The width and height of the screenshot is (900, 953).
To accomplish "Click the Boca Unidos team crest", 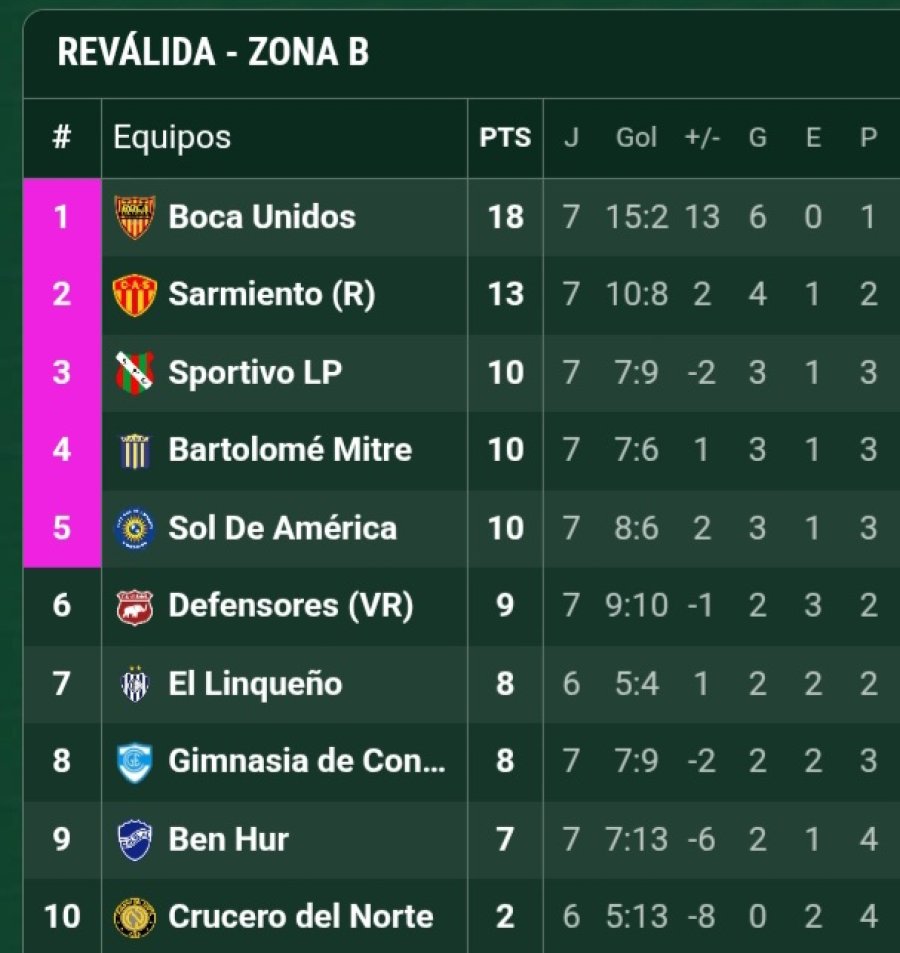I will (134, 217).
